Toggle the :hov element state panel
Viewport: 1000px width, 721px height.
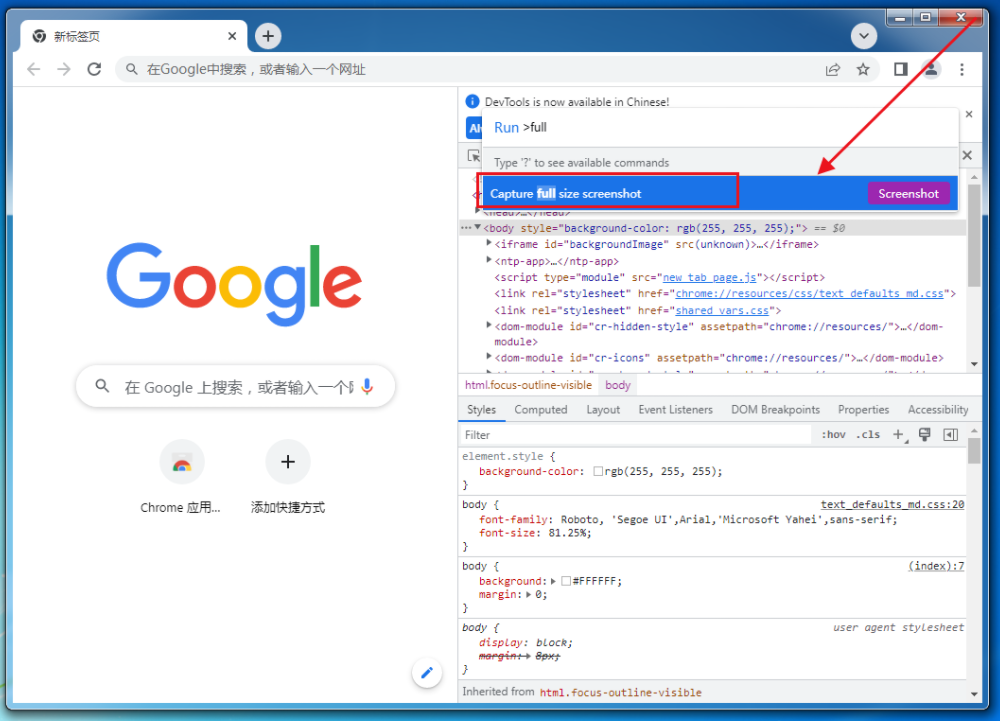(x=833, y=435)
